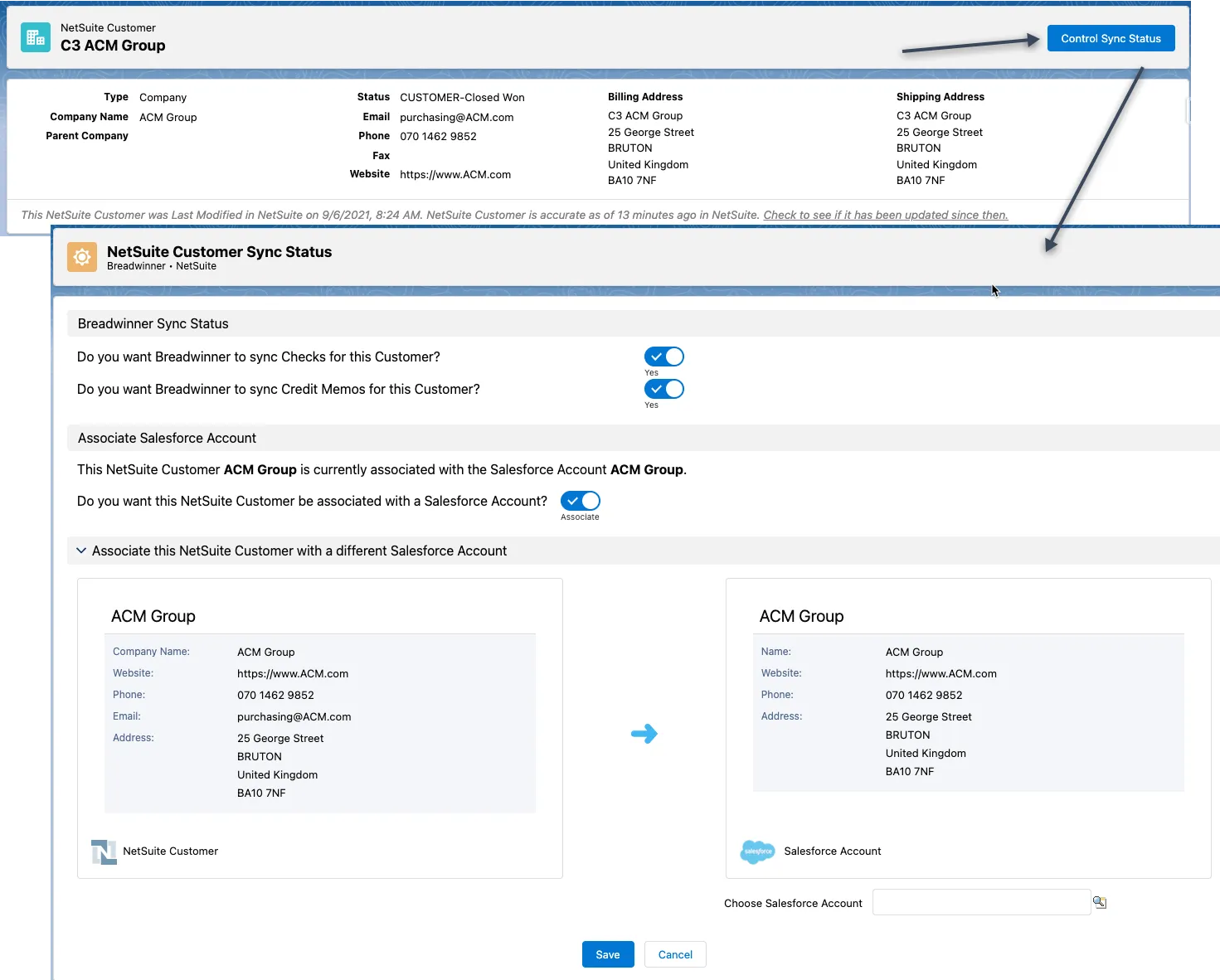Click the Choose Salesforce Account label

tap(793, 903)
